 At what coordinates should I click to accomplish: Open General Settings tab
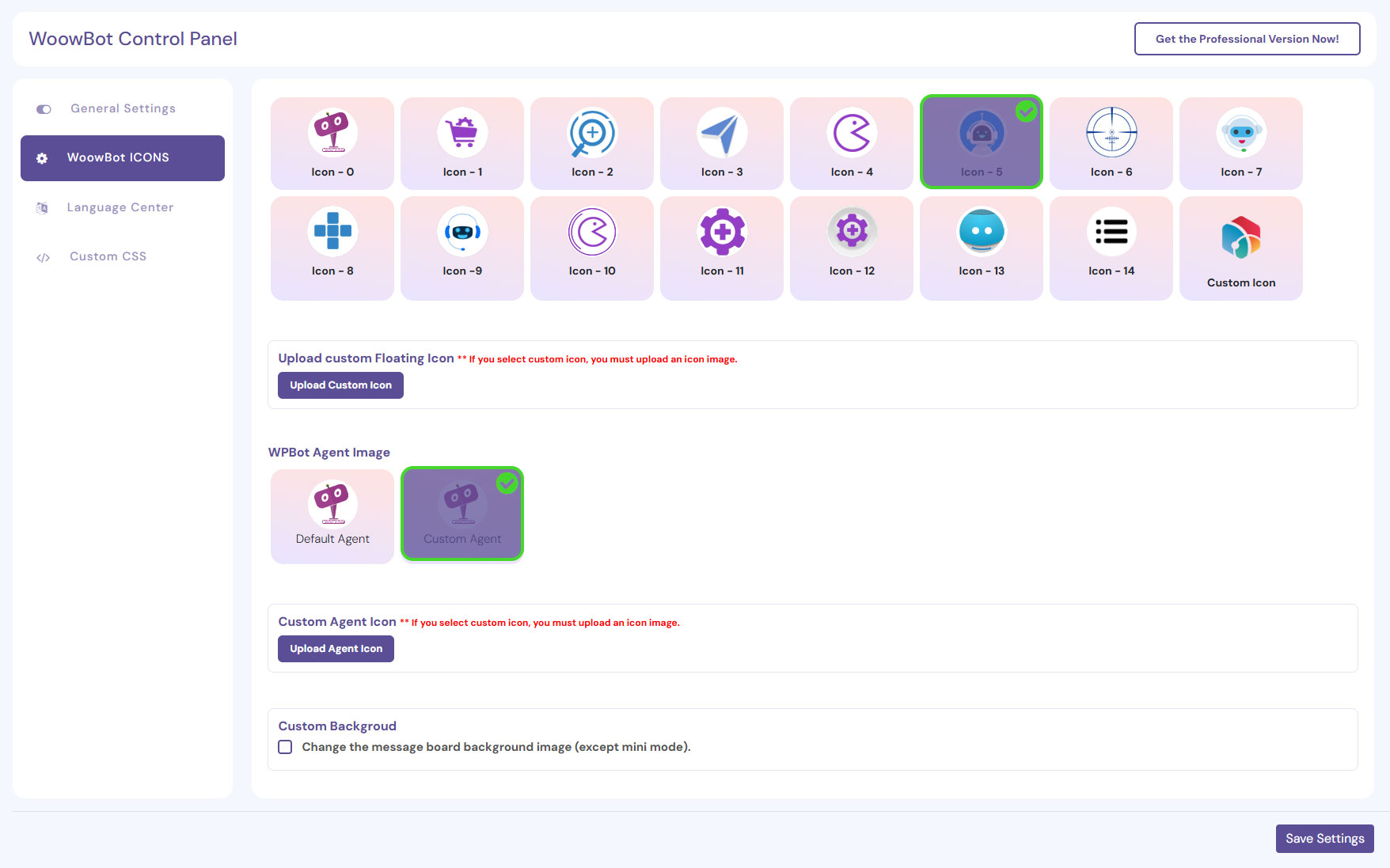[x=123, y=109]
